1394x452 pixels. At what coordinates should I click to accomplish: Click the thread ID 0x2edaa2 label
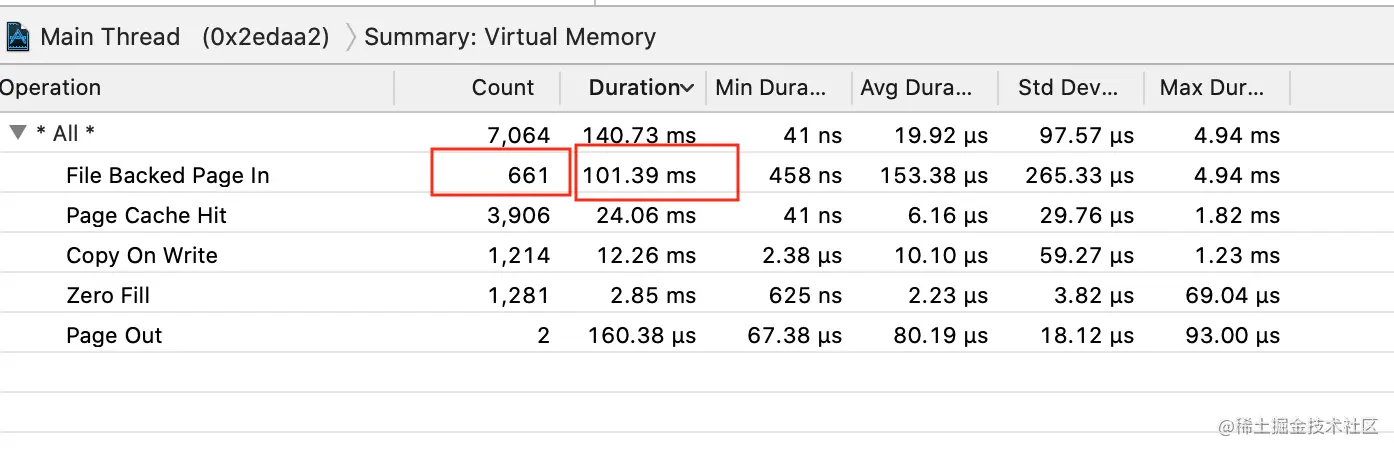tap(265, 38)
